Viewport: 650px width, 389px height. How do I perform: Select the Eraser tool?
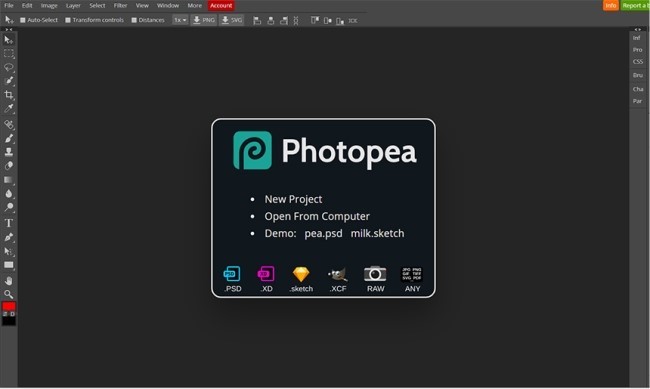[x=8, y=165]
